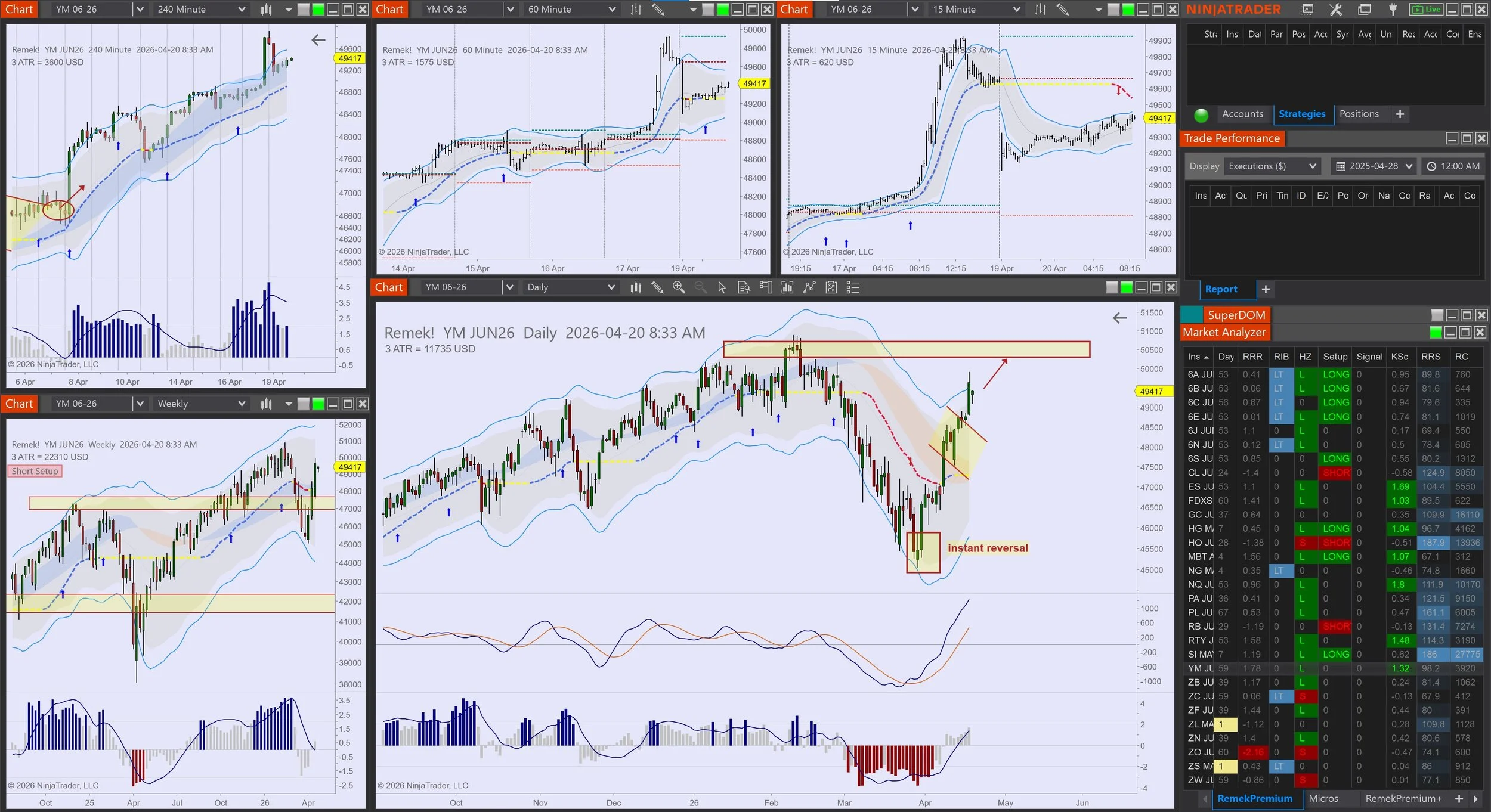The image size is (1491, 812).
Task: Click the Connections plug icon
Action: [1393, 9]
